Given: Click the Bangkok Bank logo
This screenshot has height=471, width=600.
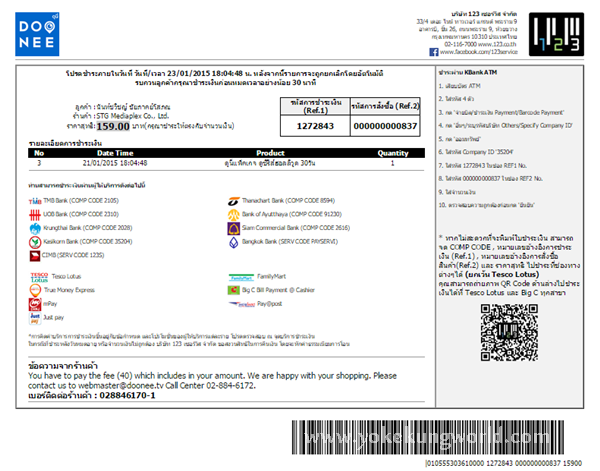Looking at the screenshot, I should pos(234,241).
